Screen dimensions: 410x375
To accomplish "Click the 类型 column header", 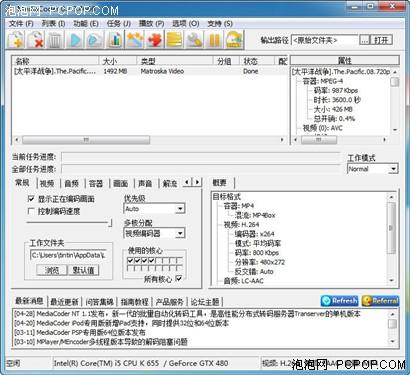I will [175, 61].
